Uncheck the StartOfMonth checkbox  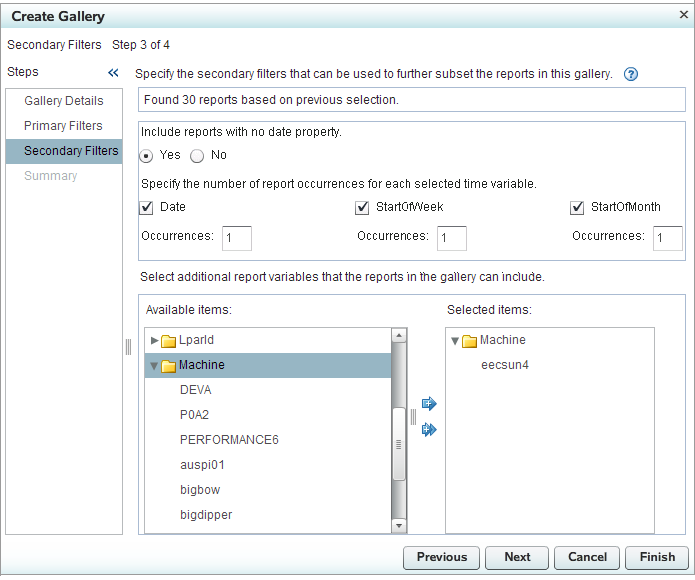pos(577,207)
